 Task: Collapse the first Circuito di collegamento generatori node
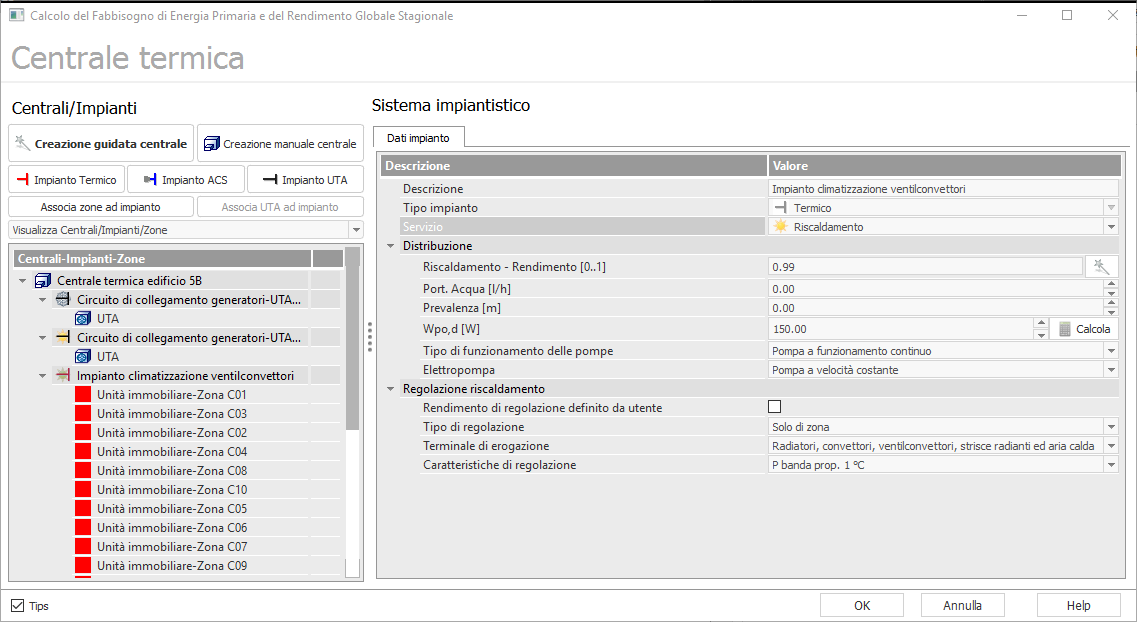[42, 299]
